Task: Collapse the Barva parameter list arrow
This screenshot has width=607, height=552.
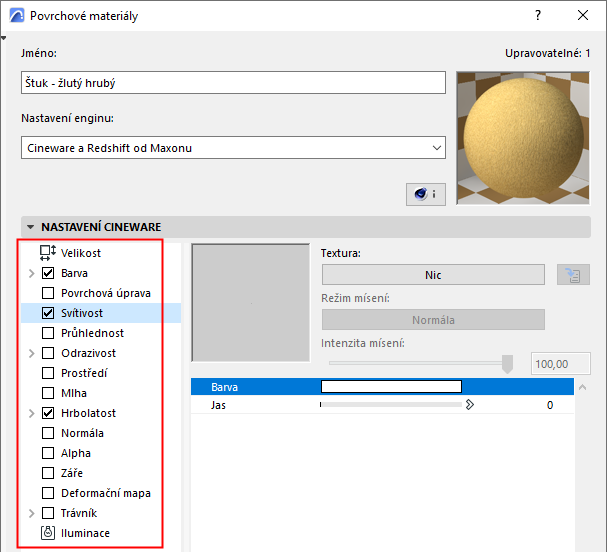Action: click(583, 387)
